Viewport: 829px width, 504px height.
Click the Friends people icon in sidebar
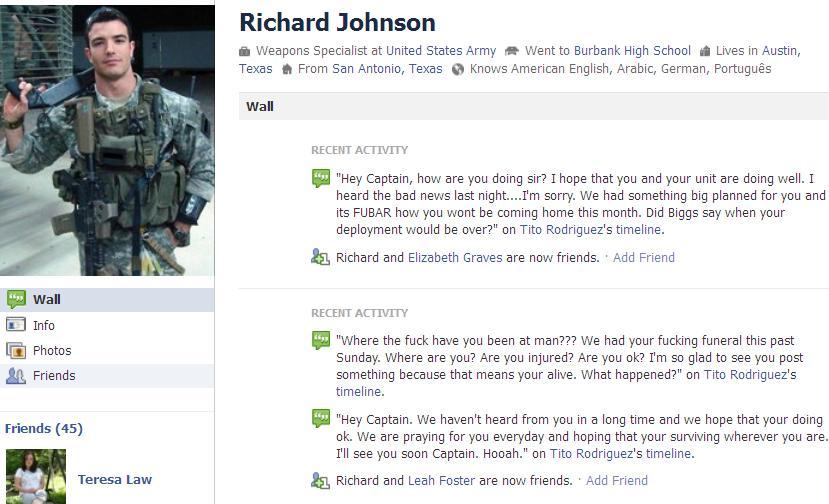click(x=16, y=375)
